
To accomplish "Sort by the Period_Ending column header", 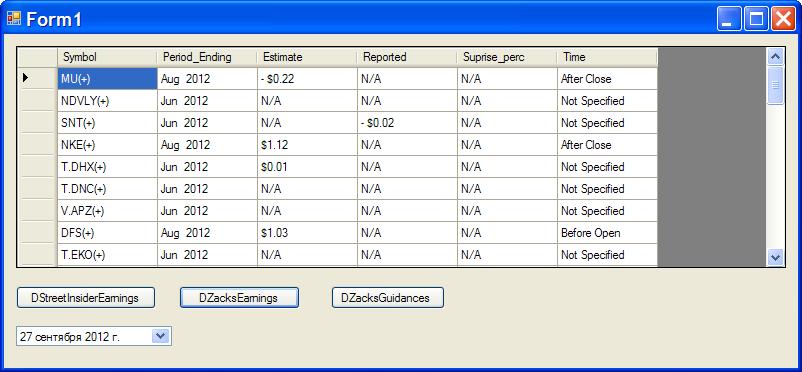I will pyautogui.click(x=207, y=57).
